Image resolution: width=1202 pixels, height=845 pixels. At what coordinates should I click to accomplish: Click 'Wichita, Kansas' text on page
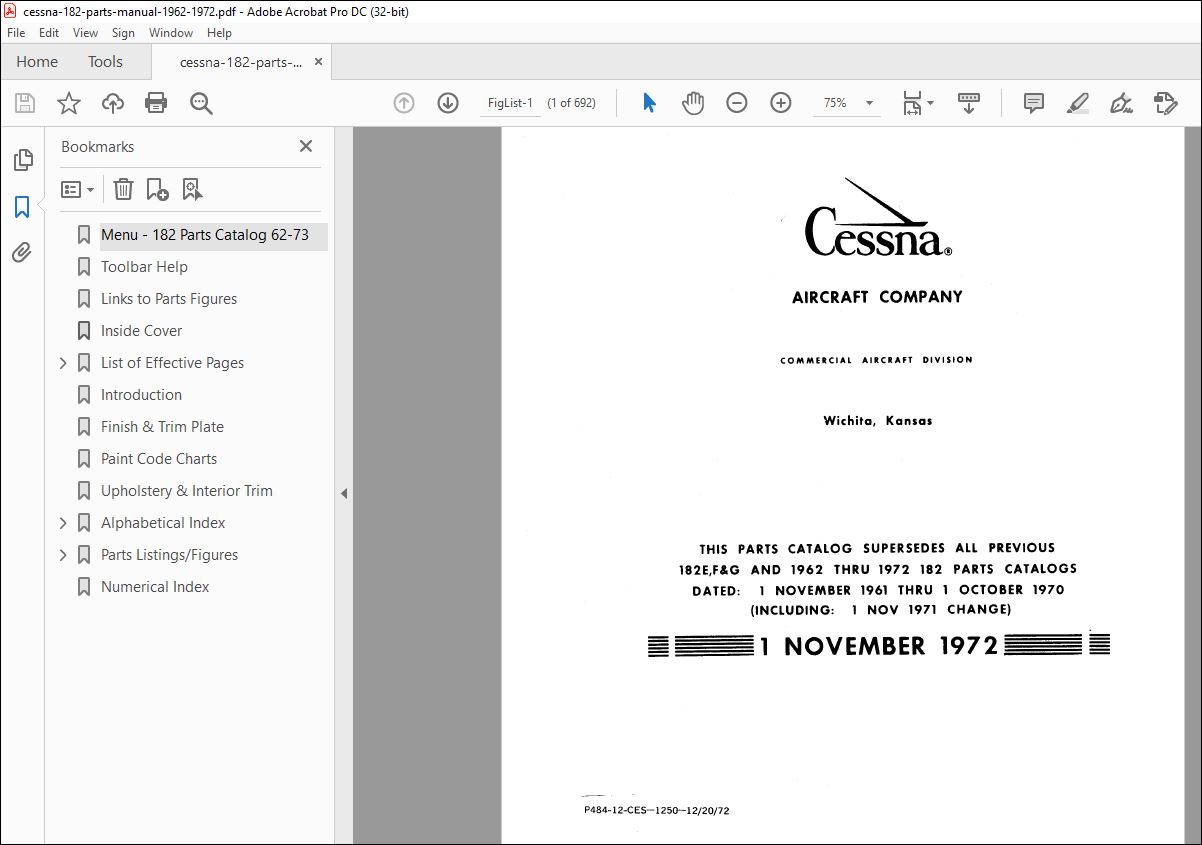pos(878,421)
